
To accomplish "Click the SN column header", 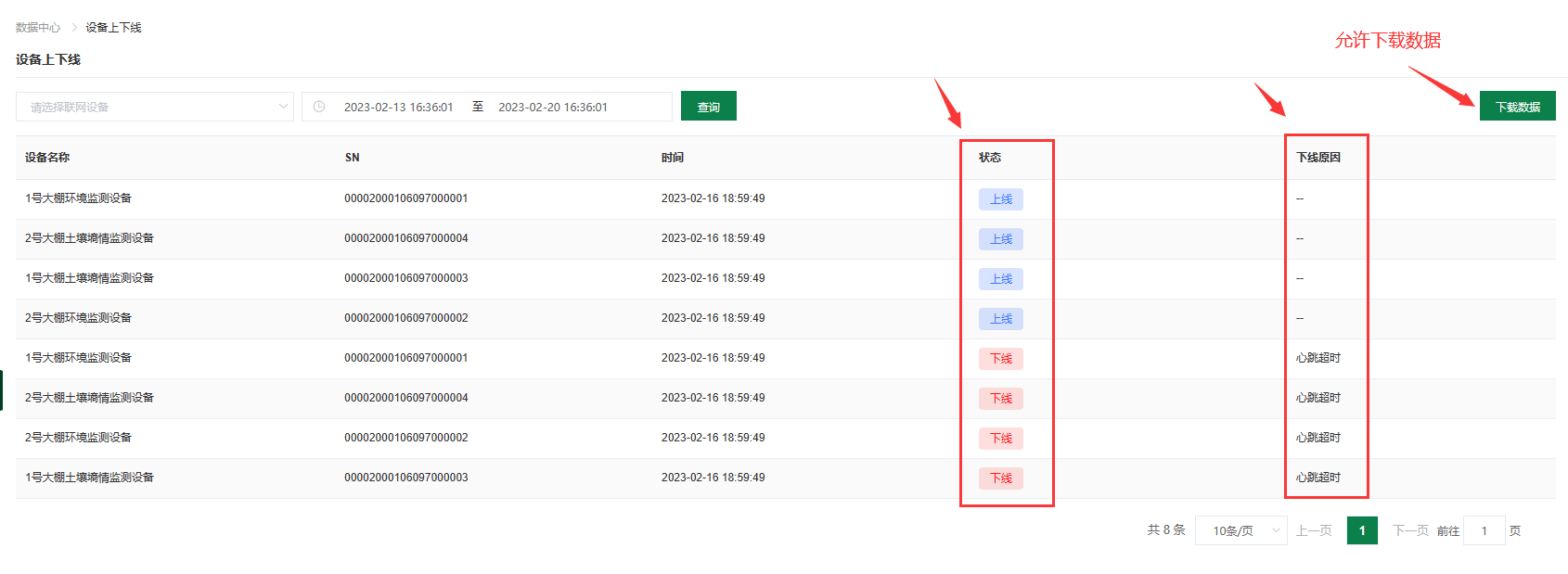I will pos(352,158).
